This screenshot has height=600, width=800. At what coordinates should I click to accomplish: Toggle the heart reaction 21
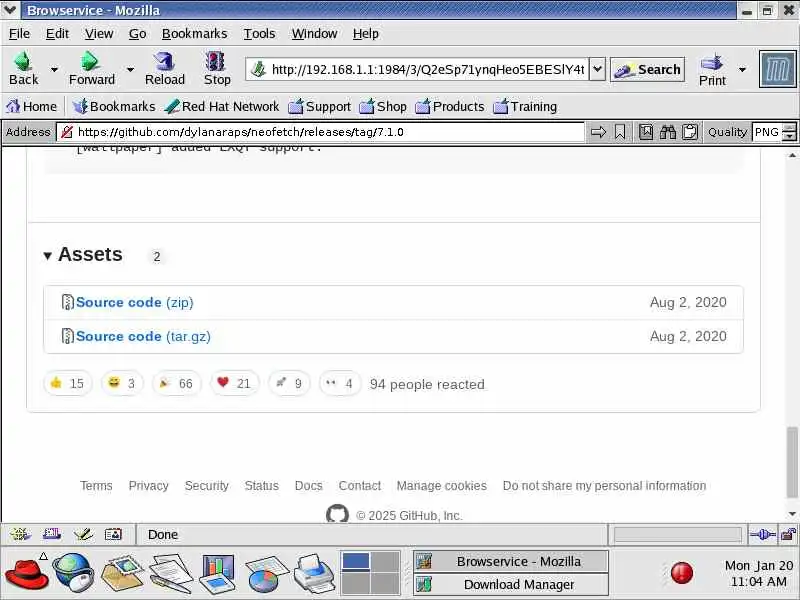(x=235, y=384)
